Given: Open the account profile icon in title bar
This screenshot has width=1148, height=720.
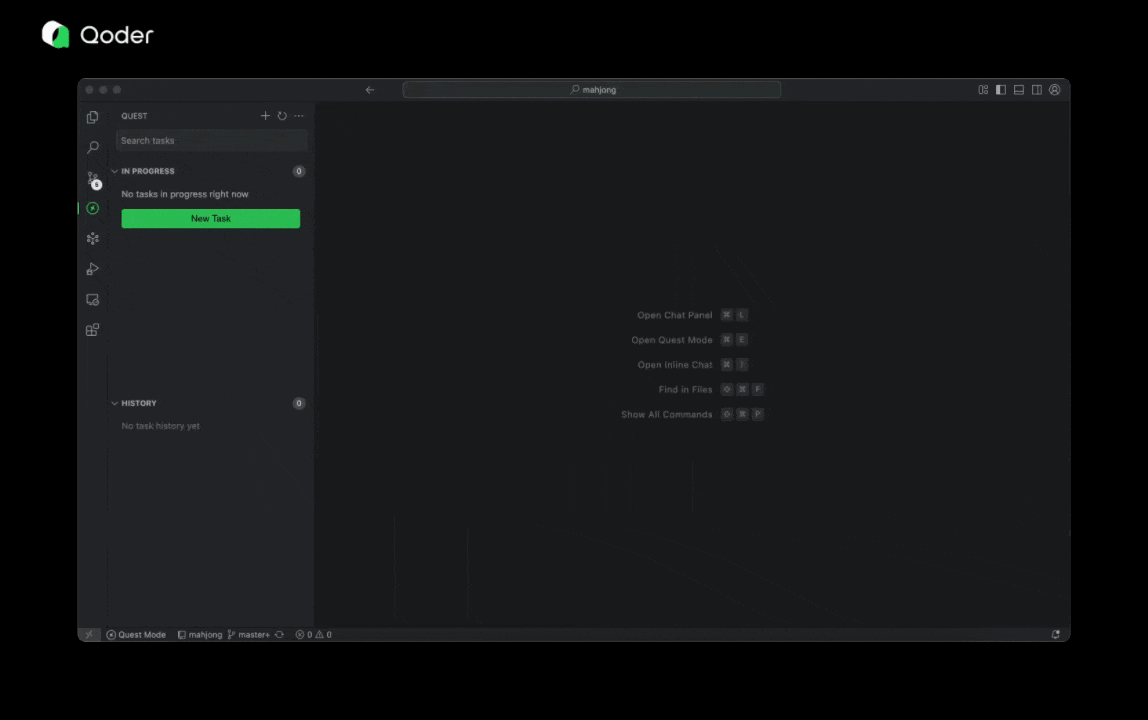Looking at the screenshot, I should 1054,89.
